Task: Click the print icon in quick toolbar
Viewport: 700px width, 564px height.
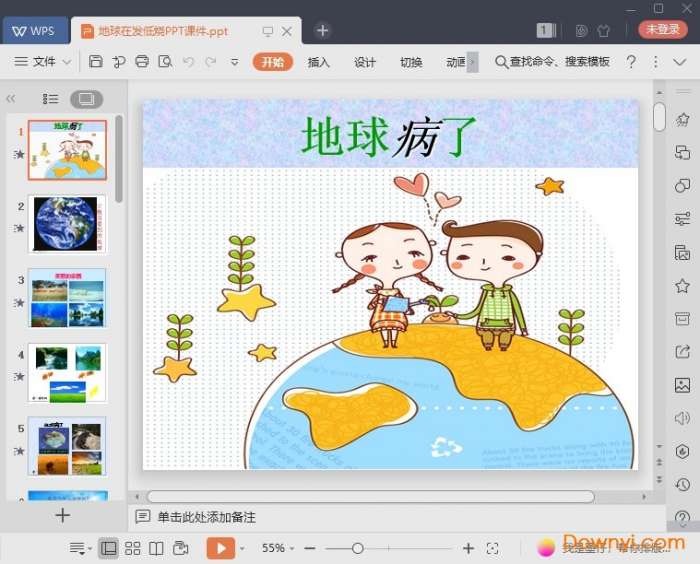Action: click(142, 61)
